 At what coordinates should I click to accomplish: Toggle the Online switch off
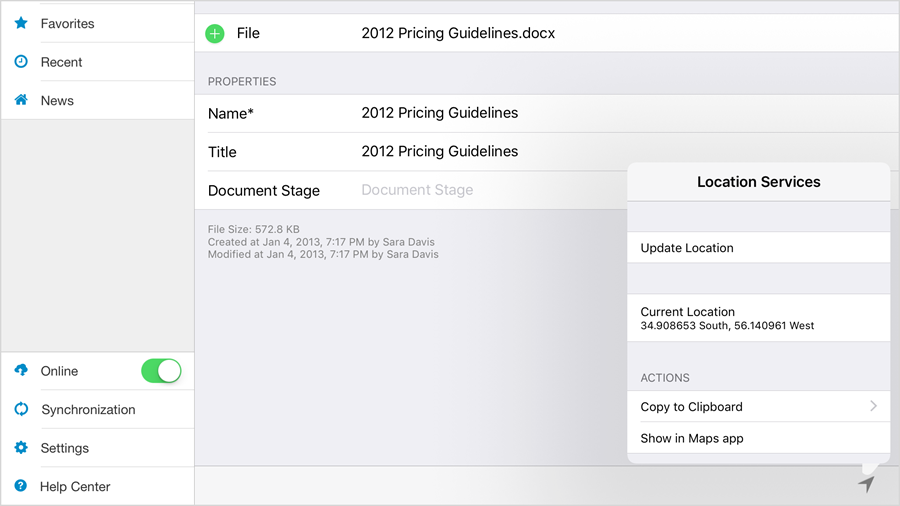point(161,371)
